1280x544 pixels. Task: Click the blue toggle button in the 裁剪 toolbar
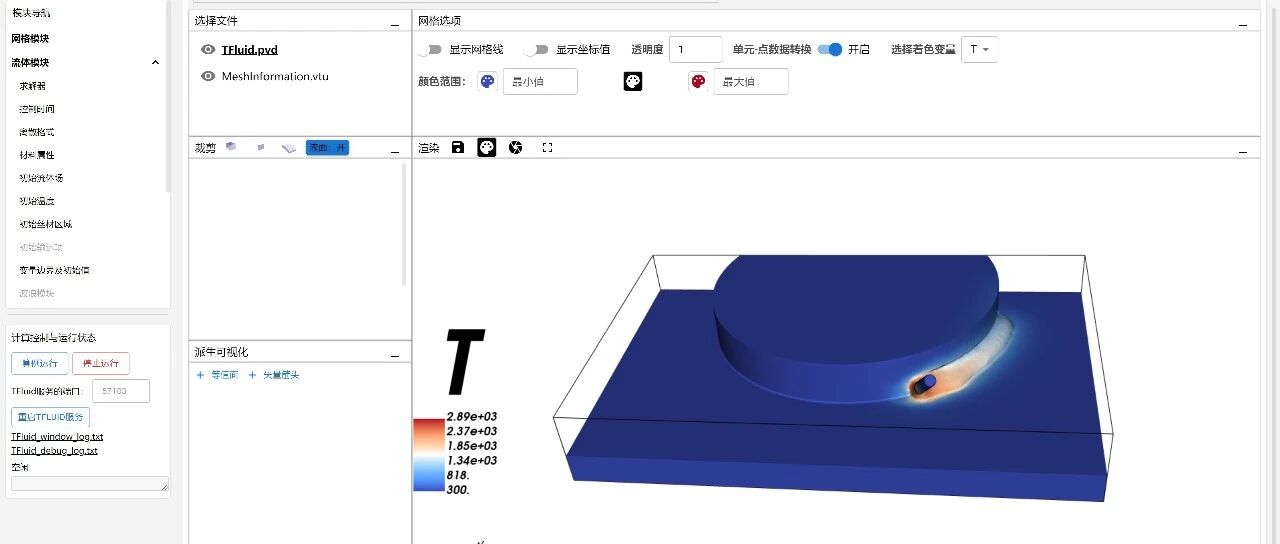[x=327, y=147]
